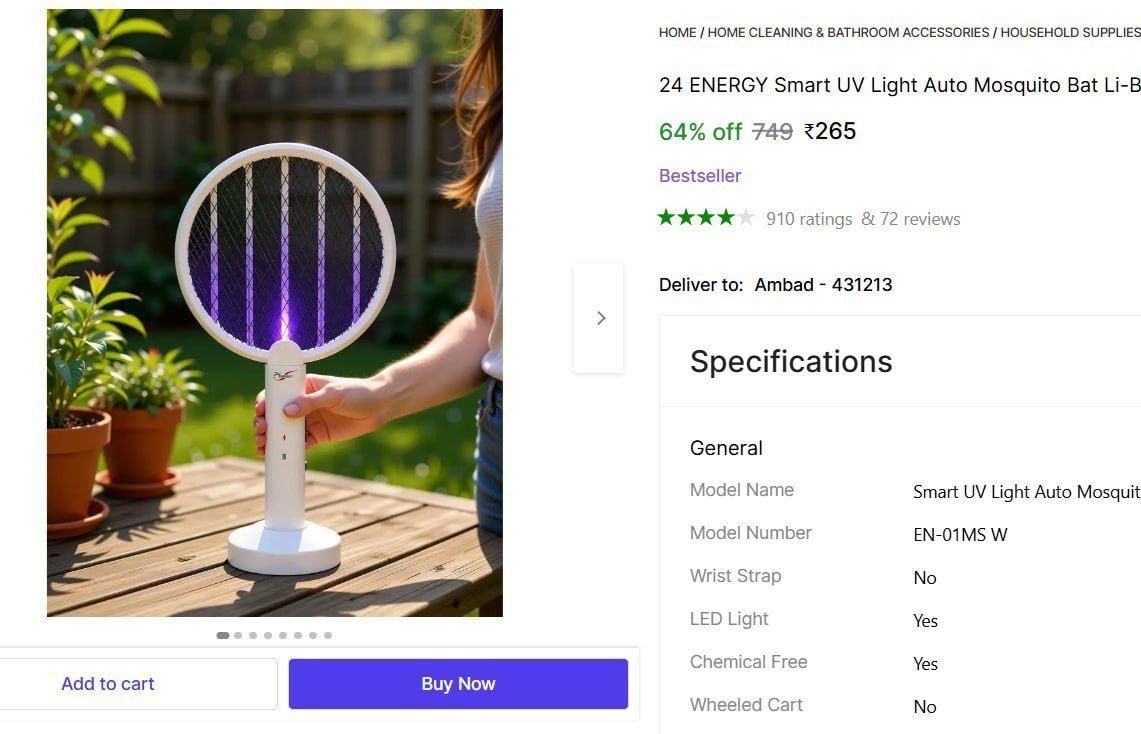Click the Add to cart button
1141x734 pixels.
coord(107,684)
